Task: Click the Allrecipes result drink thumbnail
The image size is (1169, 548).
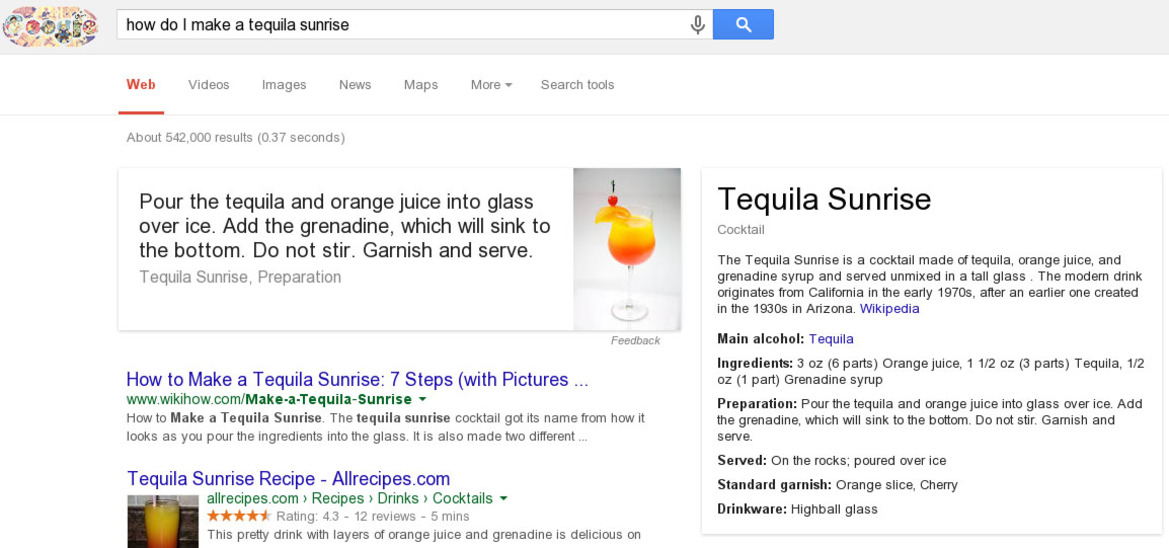Action: 163,521
